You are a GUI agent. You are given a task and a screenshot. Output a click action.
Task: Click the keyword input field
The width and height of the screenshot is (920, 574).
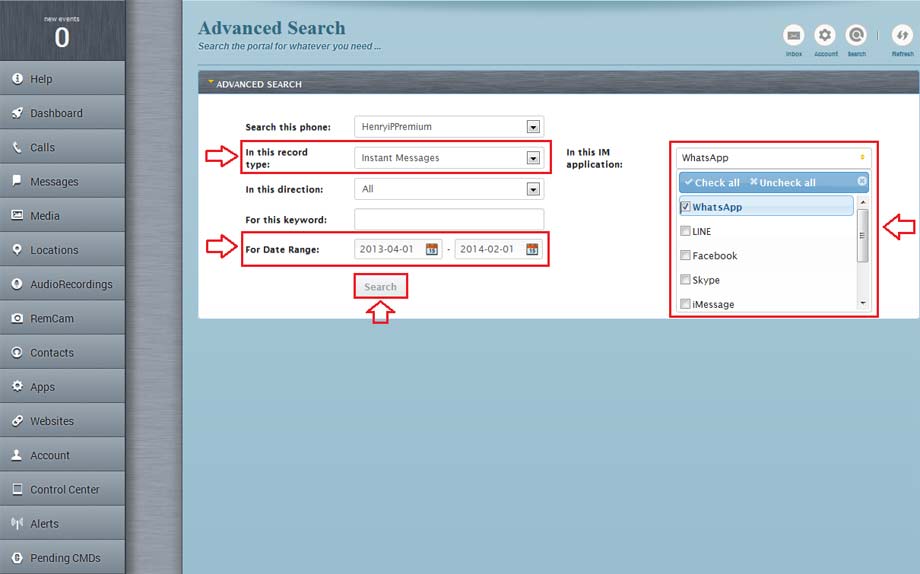pyautogui.click(x=449, y=220)
